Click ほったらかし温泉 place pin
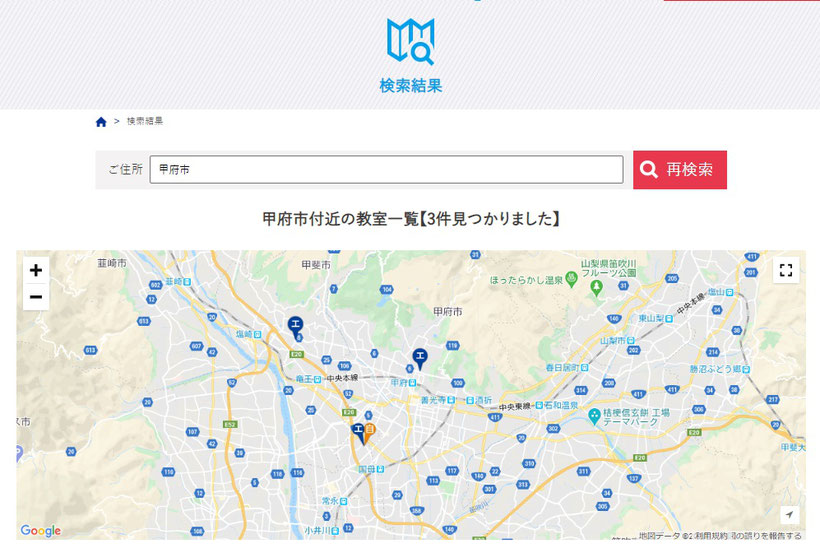The width and height of the screenshot is (820, 553). (x=572, y=280)
